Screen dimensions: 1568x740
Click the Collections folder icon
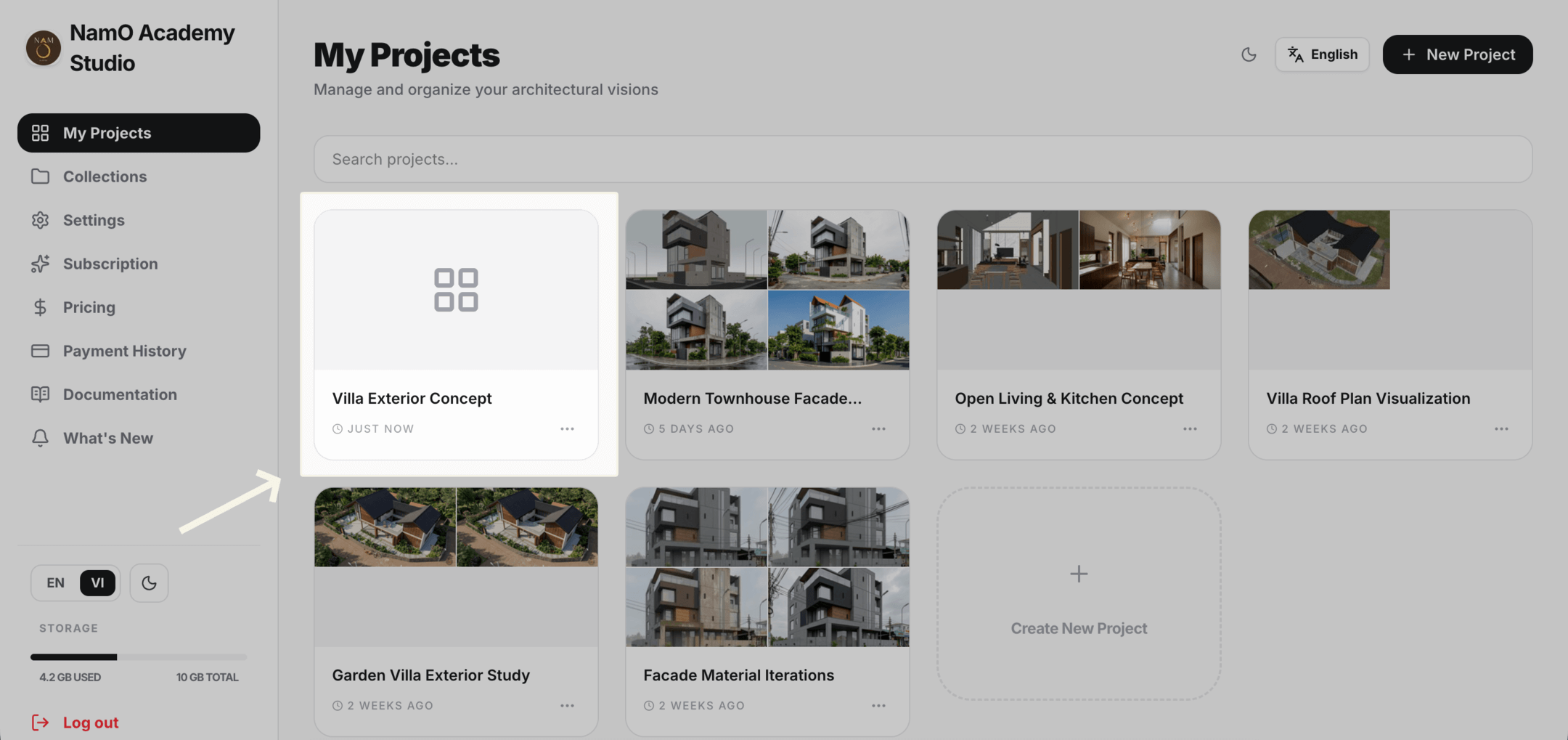40,176
